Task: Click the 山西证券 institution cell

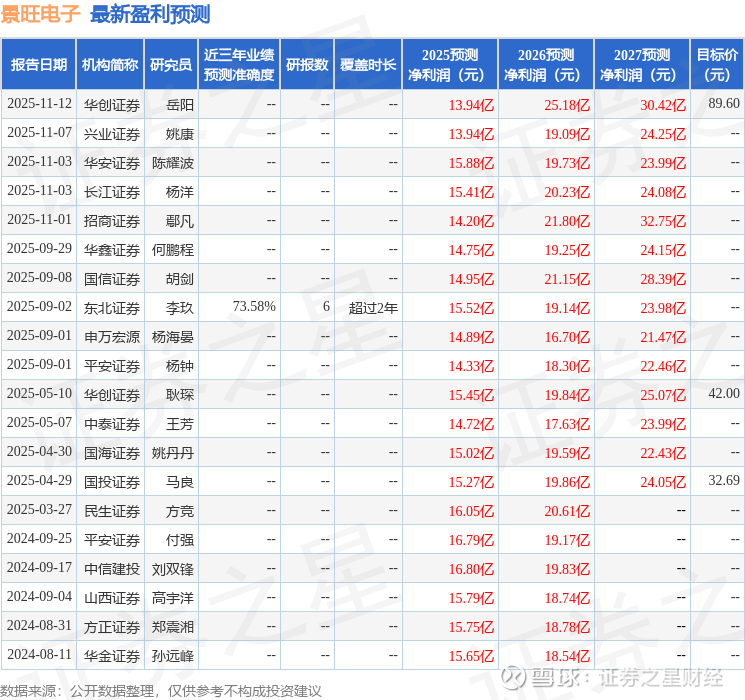Action: [112, 598]
